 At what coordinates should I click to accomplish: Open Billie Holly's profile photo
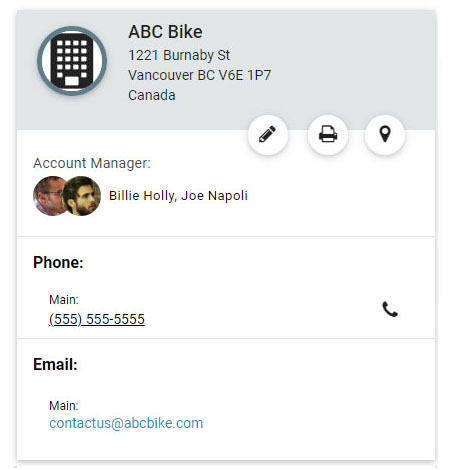[49, 196]
